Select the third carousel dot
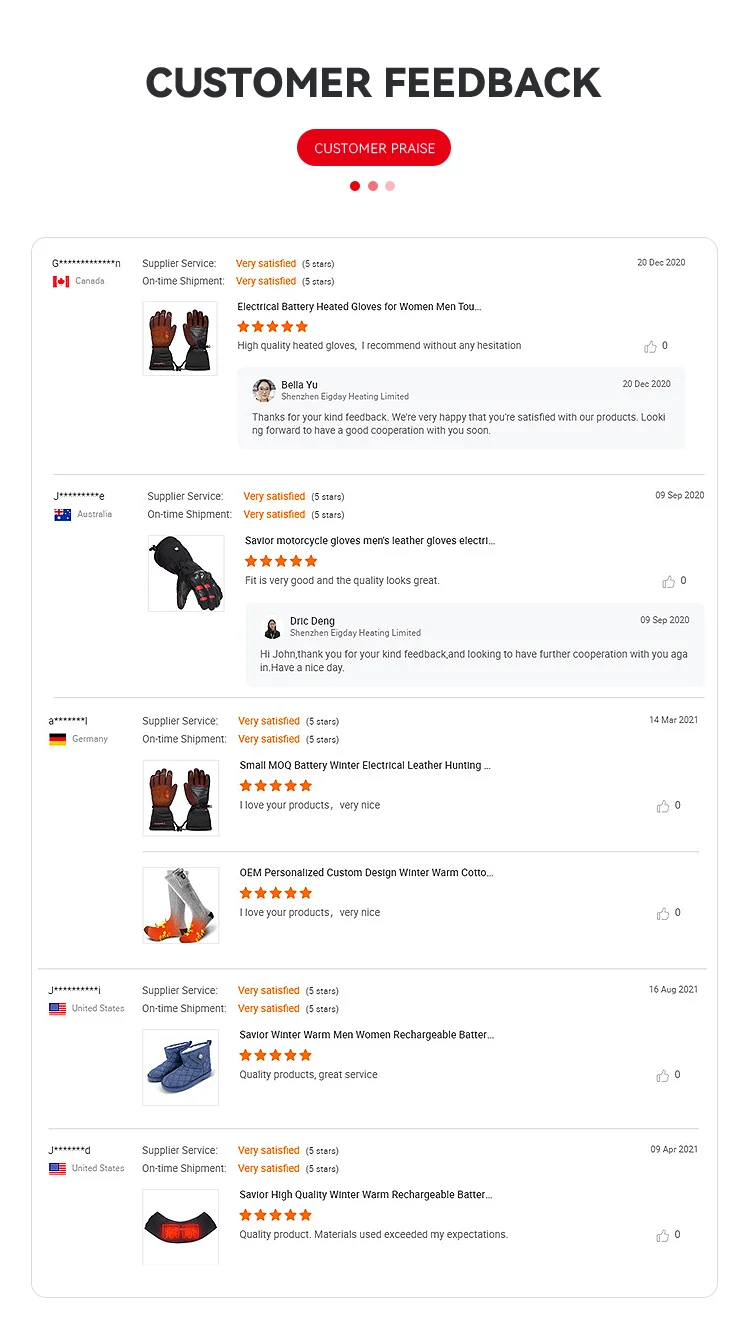Screen dimensions: 750x1332 (390, 186)
